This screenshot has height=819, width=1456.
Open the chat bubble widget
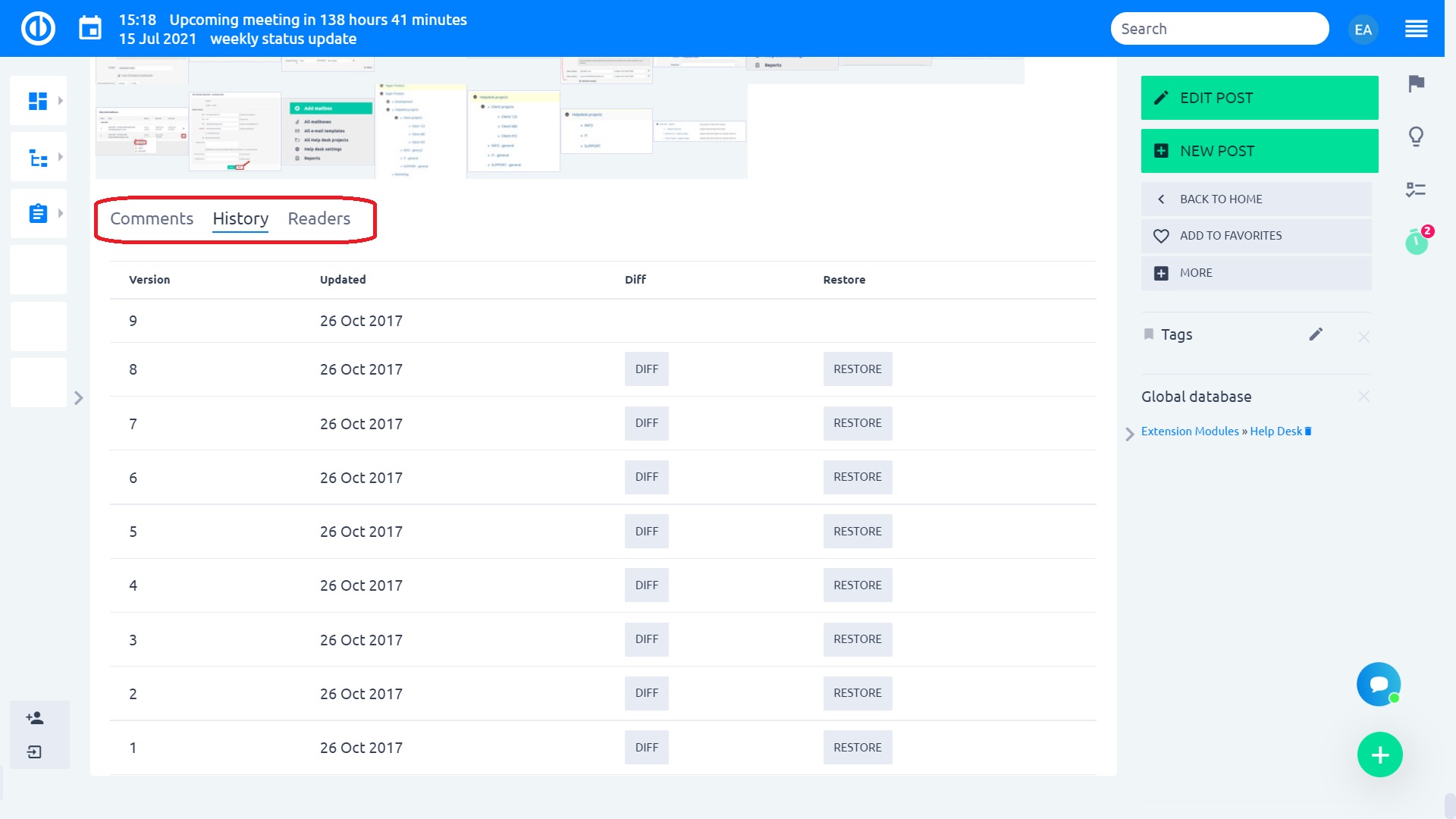pos(1379,684)
